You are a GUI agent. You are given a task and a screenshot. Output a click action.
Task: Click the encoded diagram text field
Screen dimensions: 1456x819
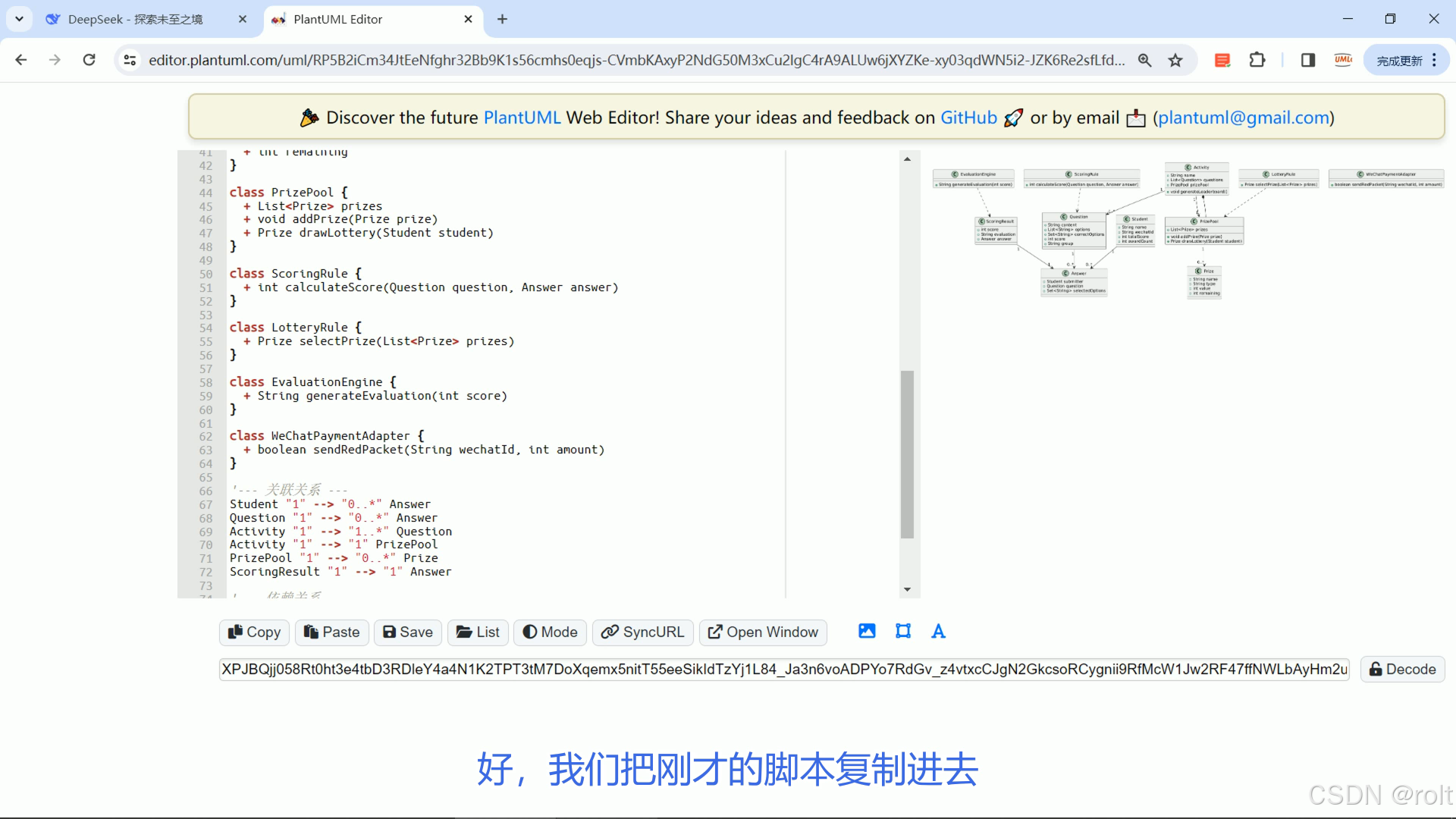[x=784, y=669]
